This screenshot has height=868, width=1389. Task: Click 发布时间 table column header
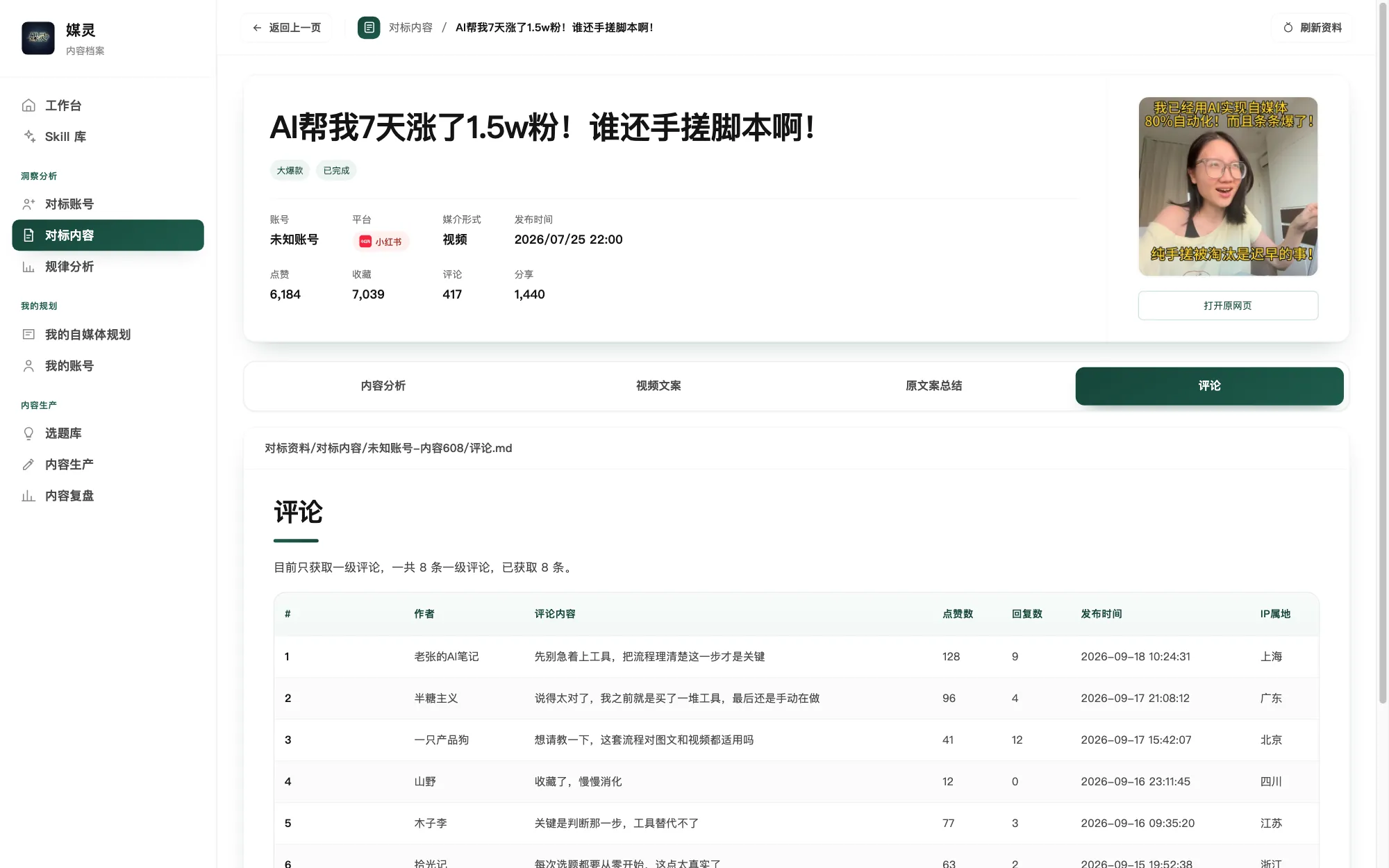pos(1101,614)
